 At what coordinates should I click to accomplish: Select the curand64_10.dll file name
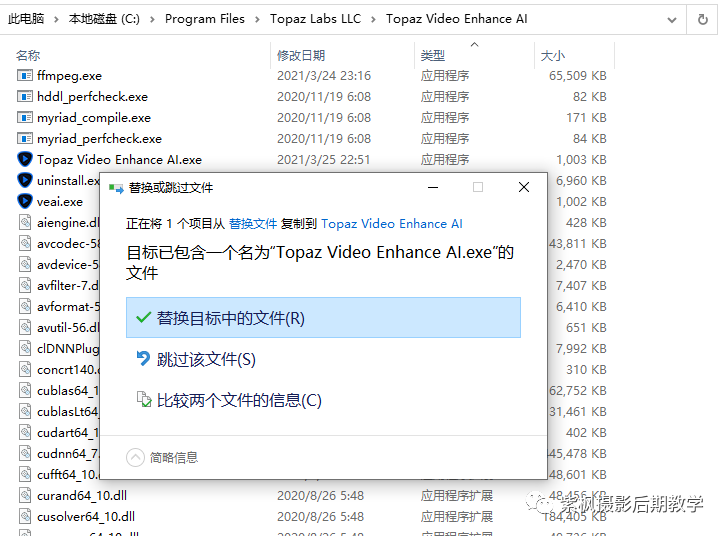click(82, 496)
